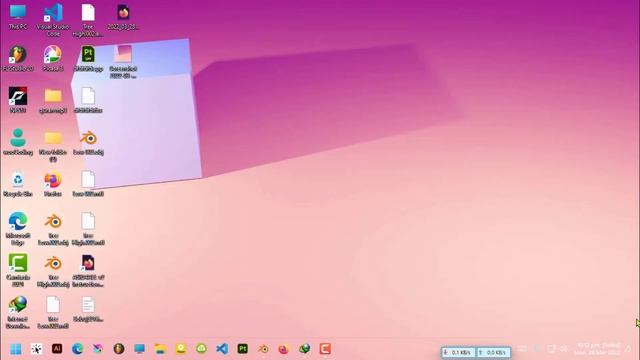Select the text document icon in the bottom desktop row
This screenshot has height=360, width=640.
click(88, 309)
